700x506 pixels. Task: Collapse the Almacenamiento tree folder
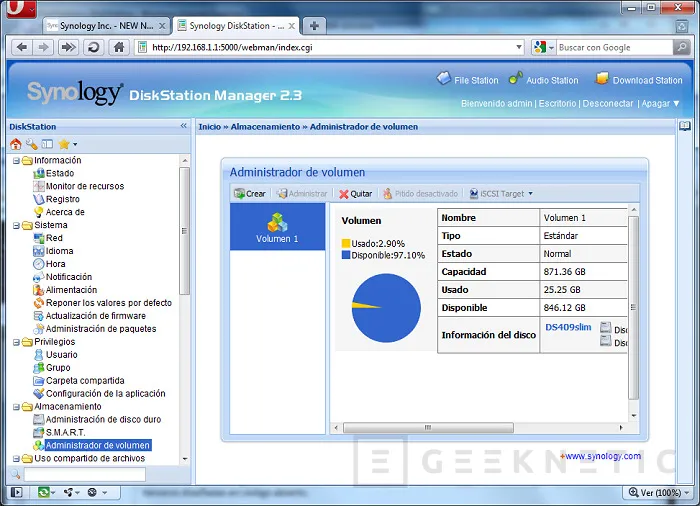(16, 406)
